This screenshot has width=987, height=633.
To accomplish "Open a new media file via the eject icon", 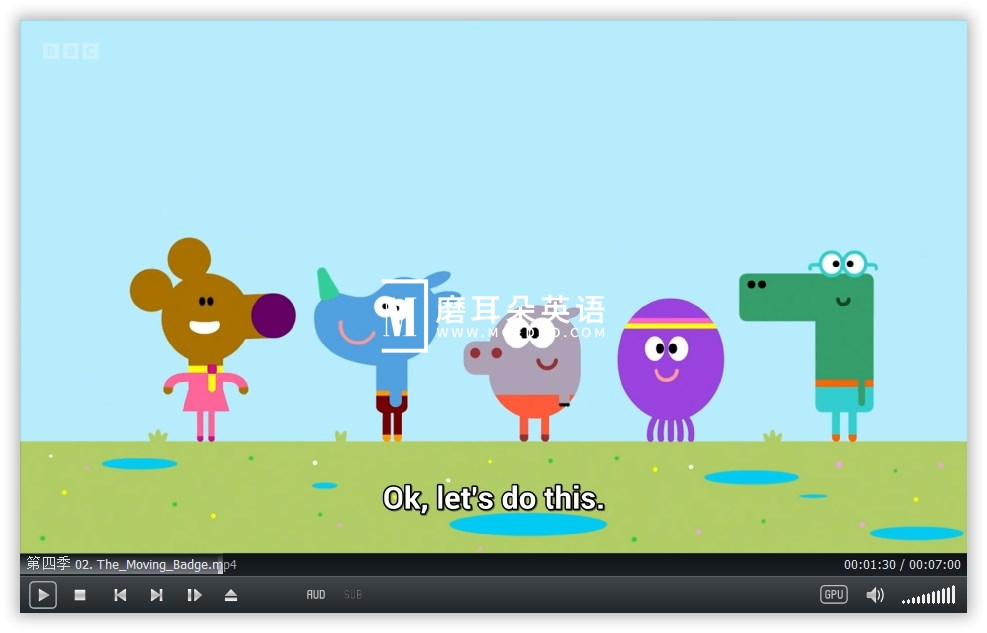I will 231,595.
